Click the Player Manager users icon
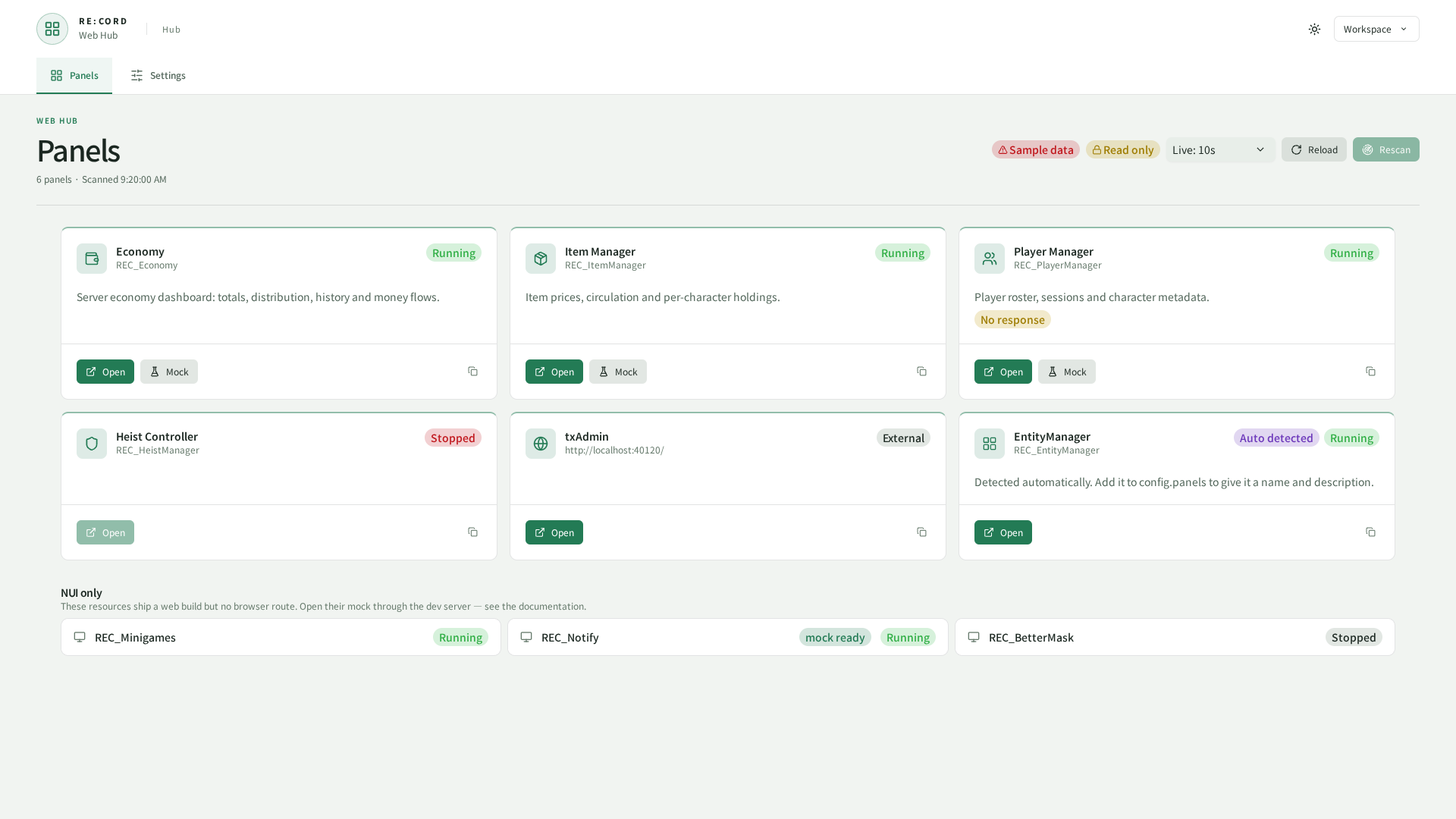The height and width of the screenshot is (819, 1456). click(x=990, y=259)
